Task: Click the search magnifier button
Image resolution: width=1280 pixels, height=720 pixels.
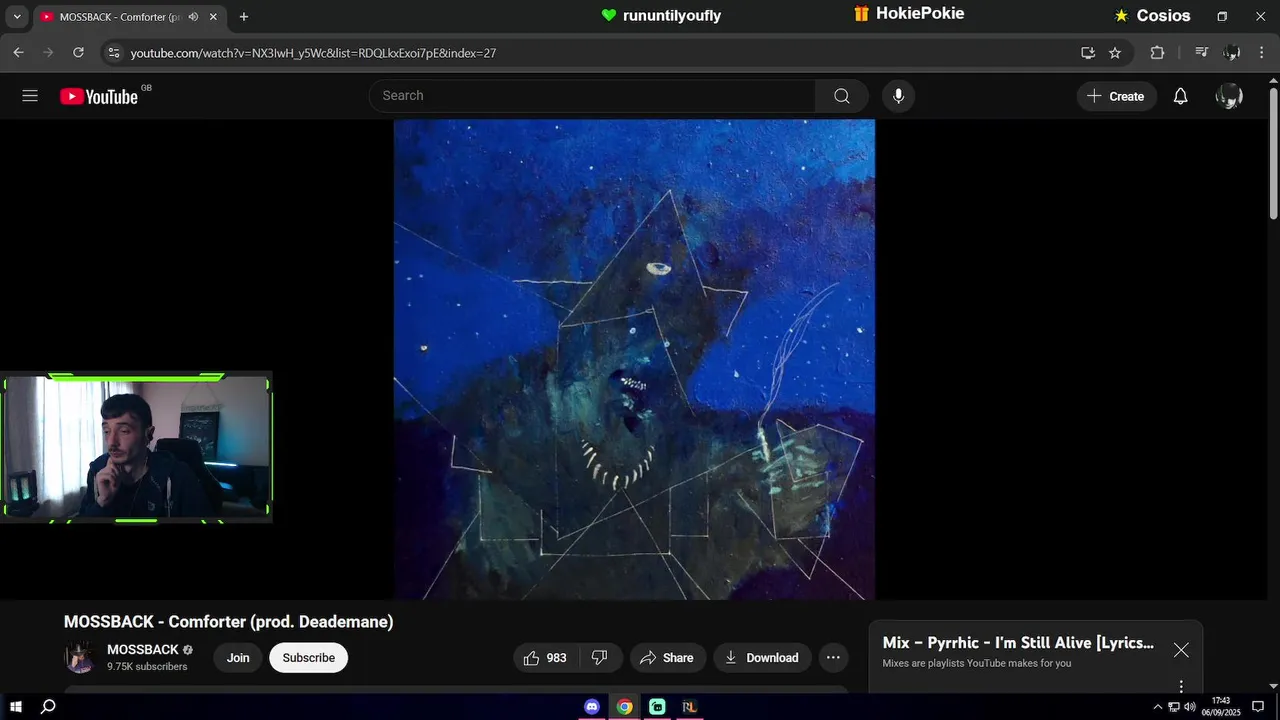Action: 842,96
